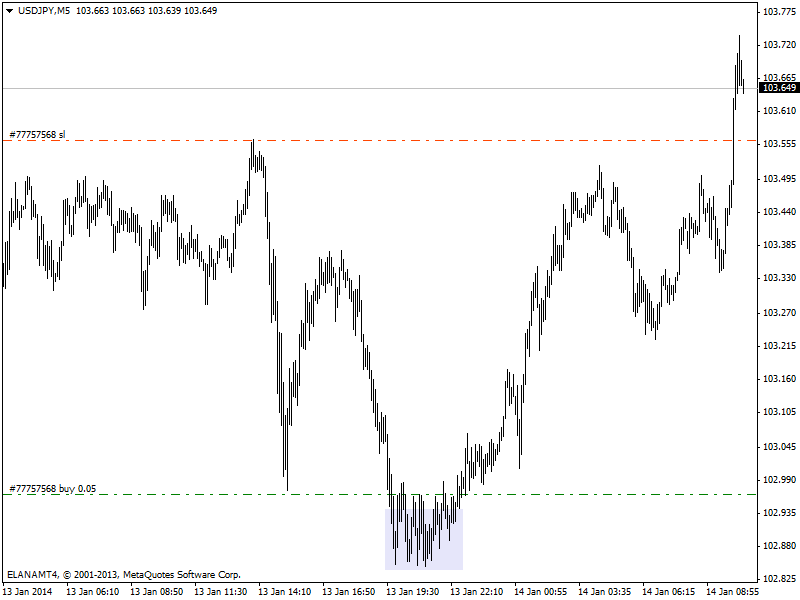
Task: Click the 103.270 price axis label
Action: pos(779,313)
